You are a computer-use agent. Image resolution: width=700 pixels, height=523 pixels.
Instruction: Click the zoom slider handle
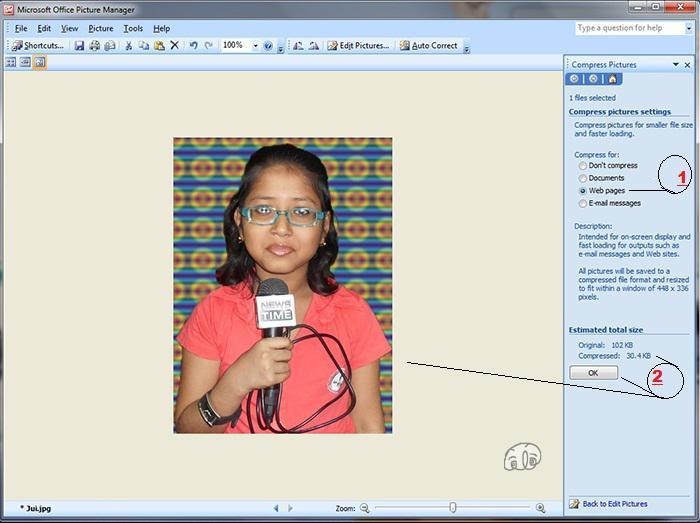click(x=453, y=508)
